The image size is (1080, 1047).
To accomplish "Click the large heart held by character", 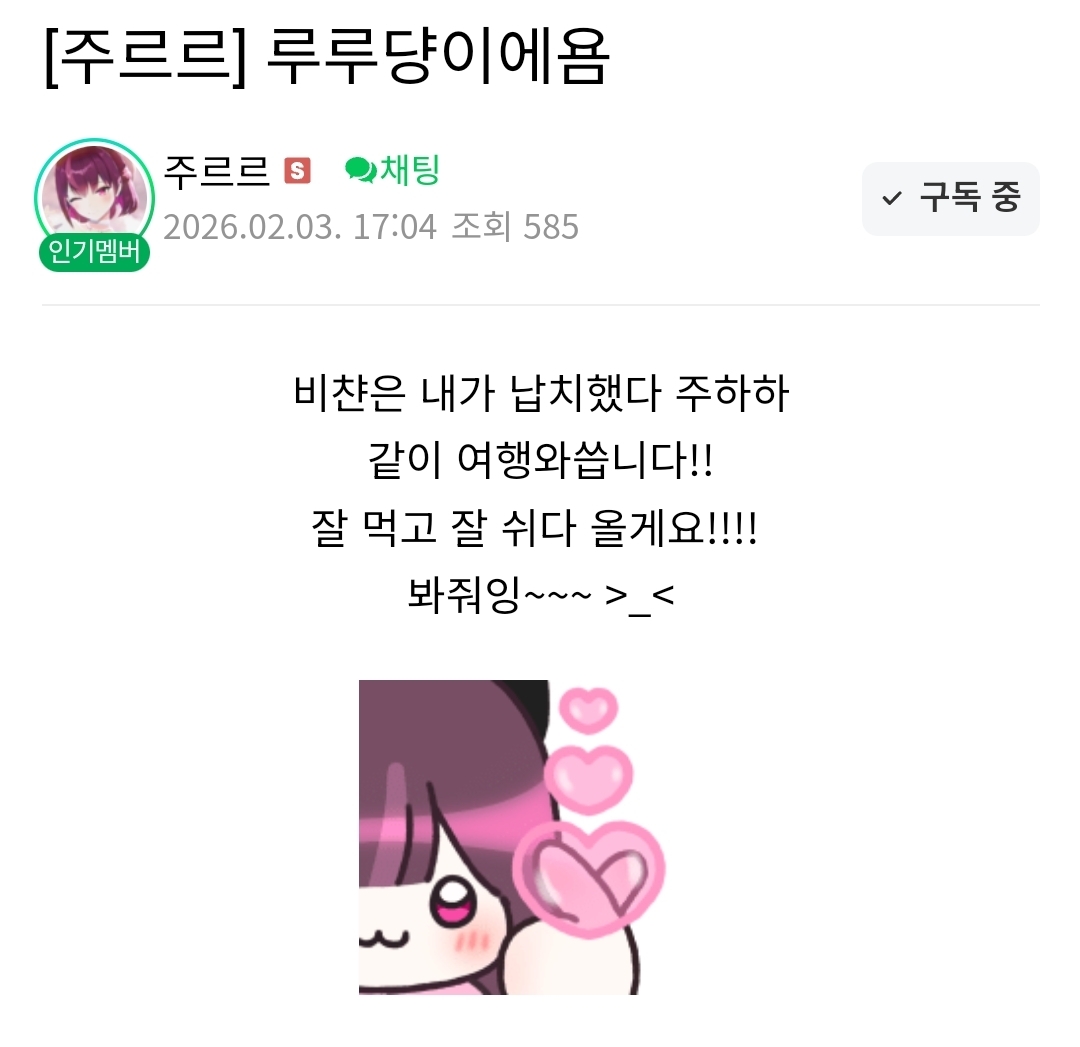I will pos(590,879).
